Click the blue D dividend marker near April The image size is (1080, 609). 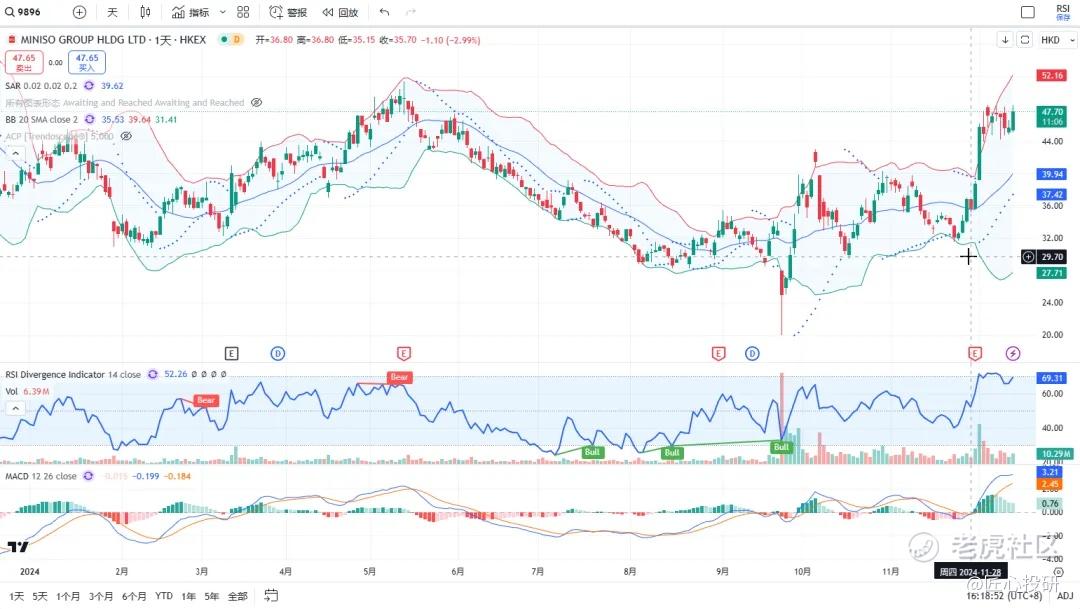pos(278,353)
